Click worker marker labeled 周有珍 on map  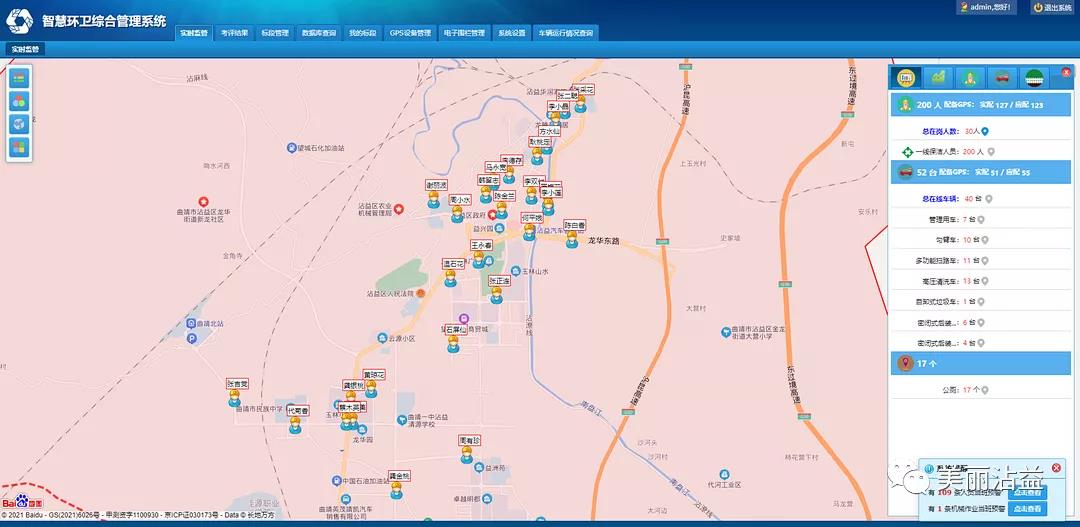(x=468, y=456)
